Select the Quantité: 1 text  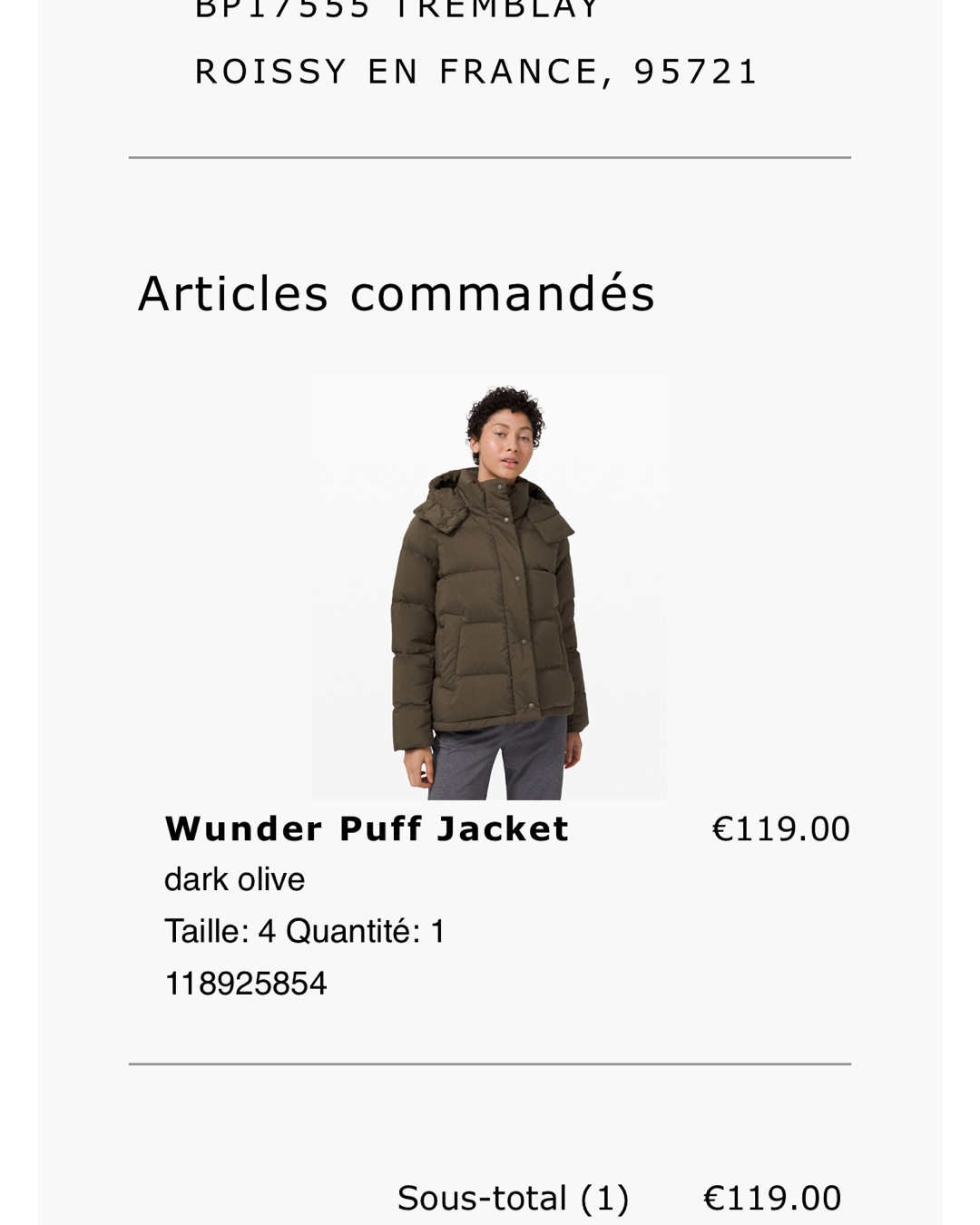[366, 931]
